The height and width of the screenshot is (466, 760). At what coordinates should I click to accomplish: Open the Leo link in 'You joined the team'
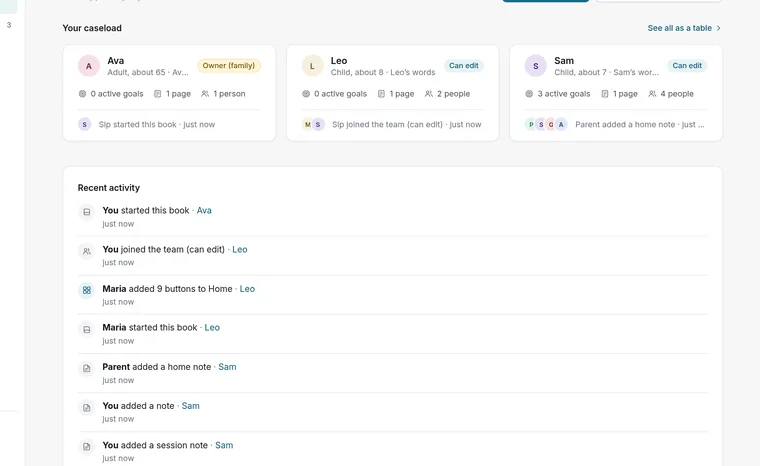click(240, 249)
